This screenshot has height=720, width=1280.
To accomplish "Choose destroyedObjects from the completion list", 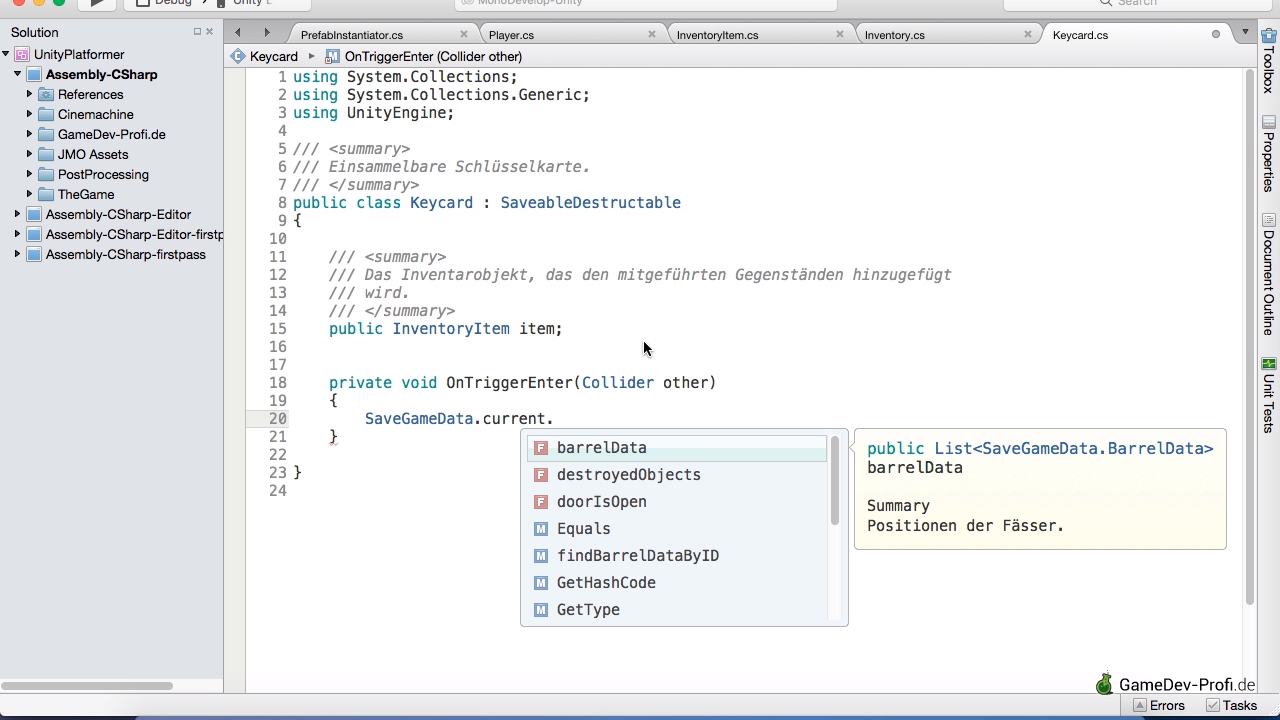I will [x=676, y=475].
